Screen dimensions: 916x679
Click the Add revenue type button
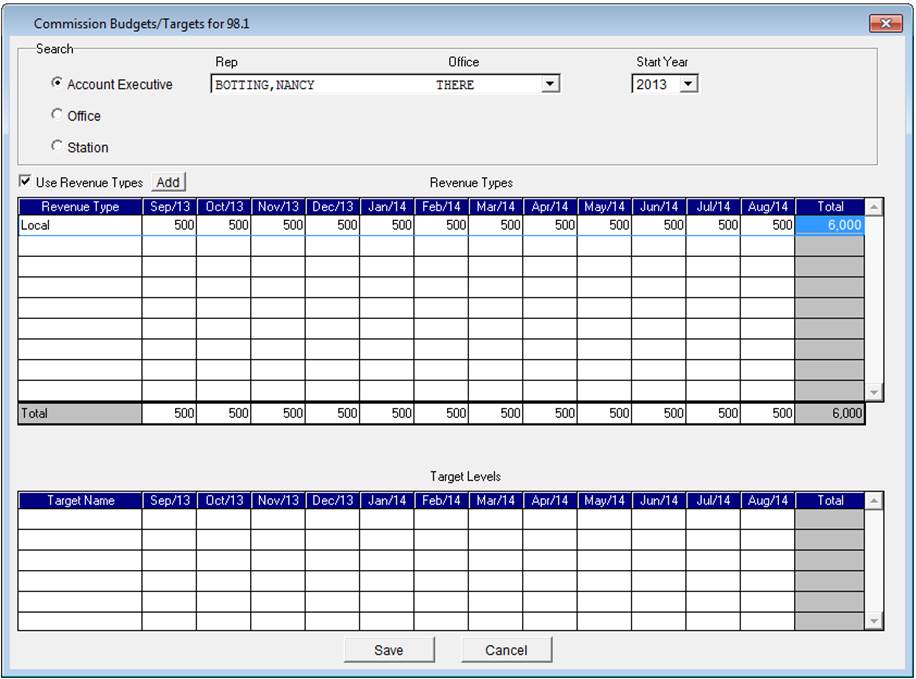168,182
